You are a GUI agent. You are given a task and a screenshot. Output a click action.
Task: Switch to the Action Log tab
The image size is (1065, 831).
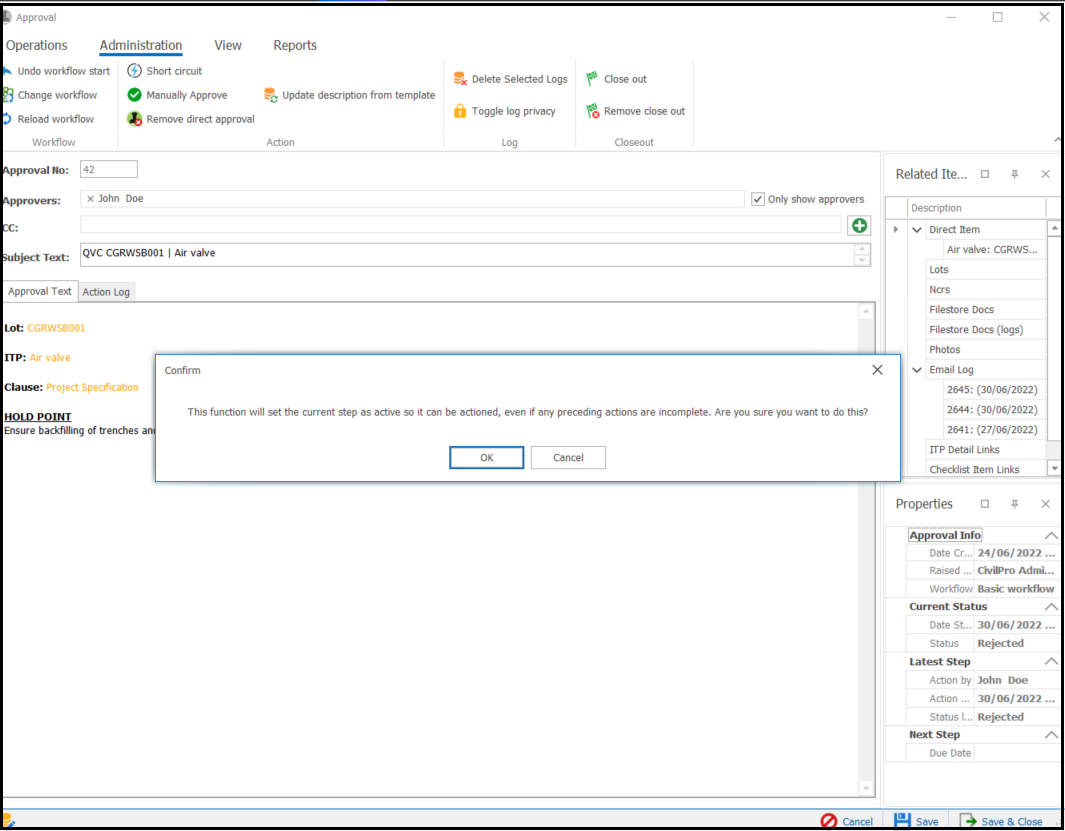[106, 292]
